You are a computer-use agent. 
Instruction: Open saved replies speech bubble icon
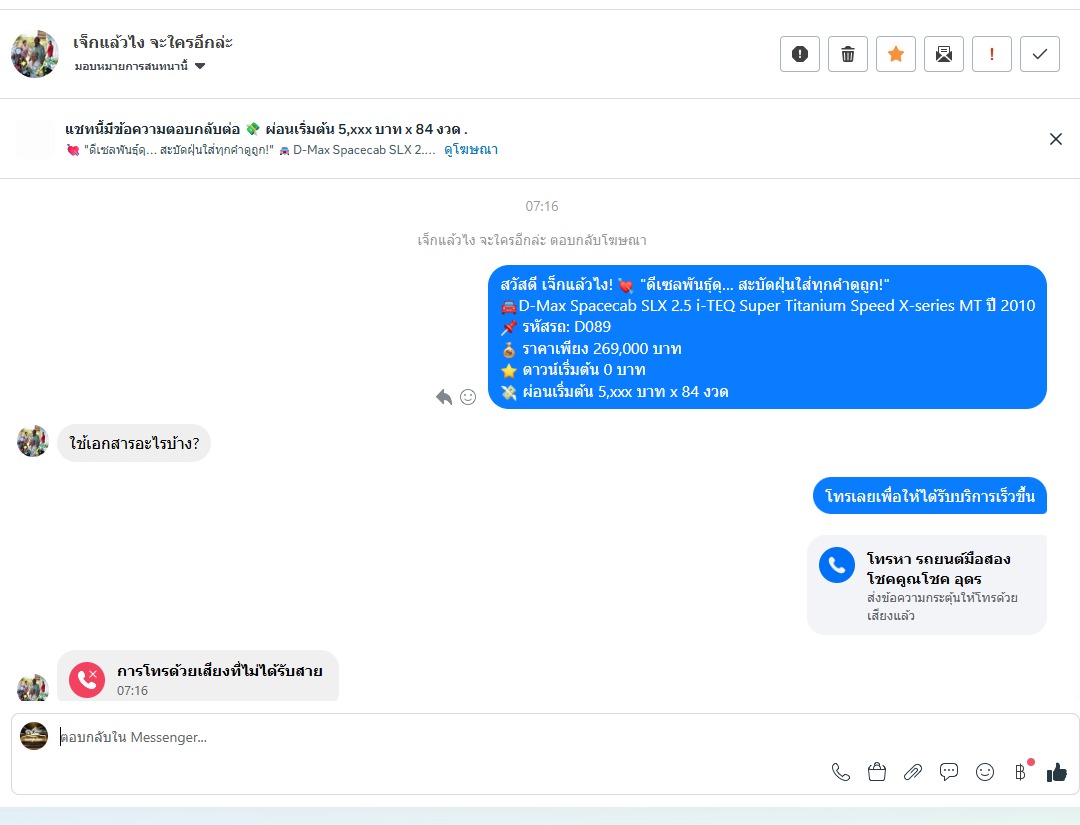coord(949,772)
